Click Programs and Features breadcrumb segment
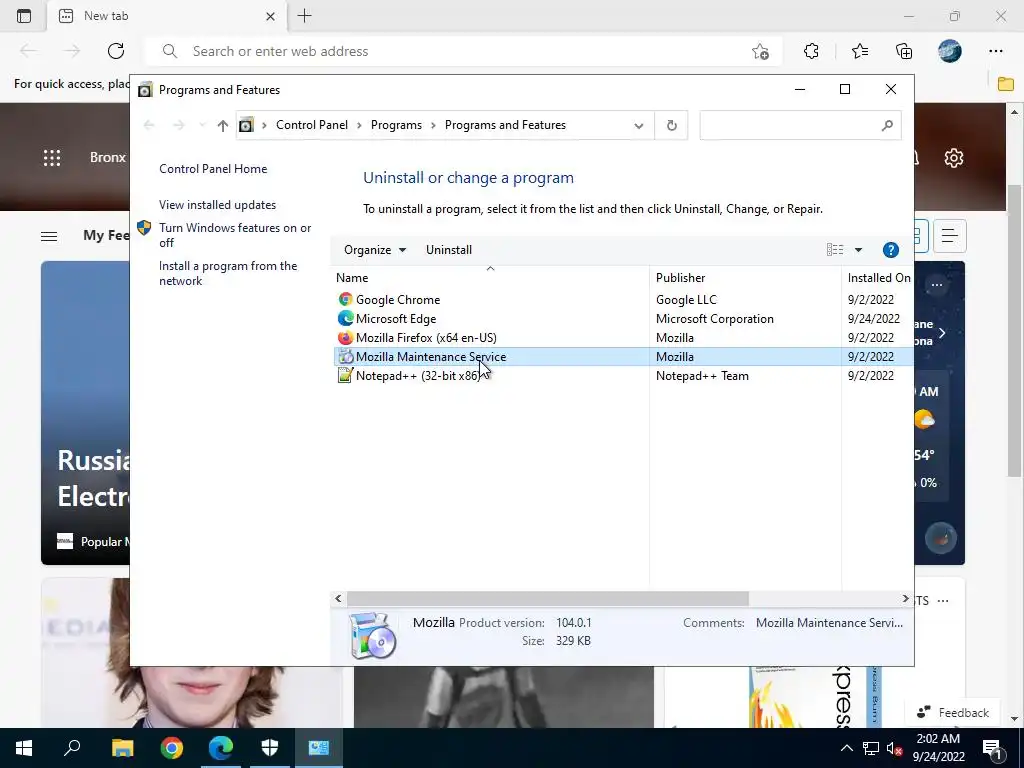The image size is (1024, 768). tap(505, 125)
